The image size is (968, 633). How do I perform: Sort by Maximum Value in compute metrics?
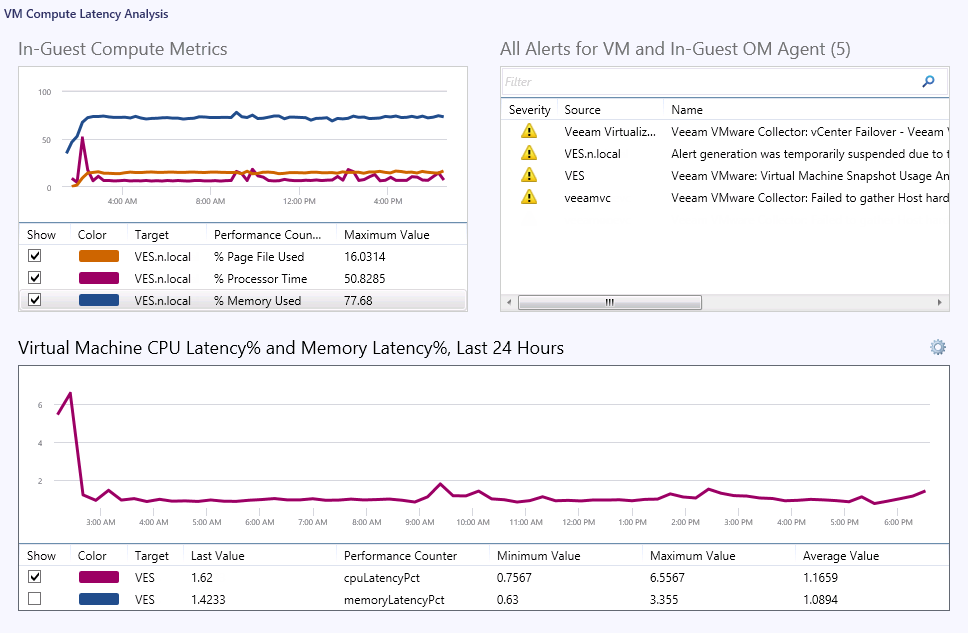coord(386,235)
